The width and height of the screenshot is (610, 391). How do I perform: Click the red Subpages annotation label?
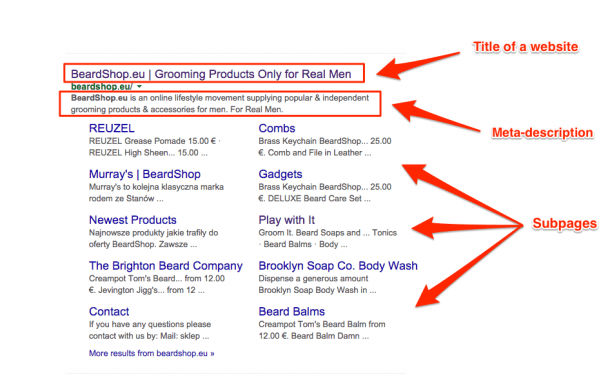pyautogui.click(x=564, y=223)
